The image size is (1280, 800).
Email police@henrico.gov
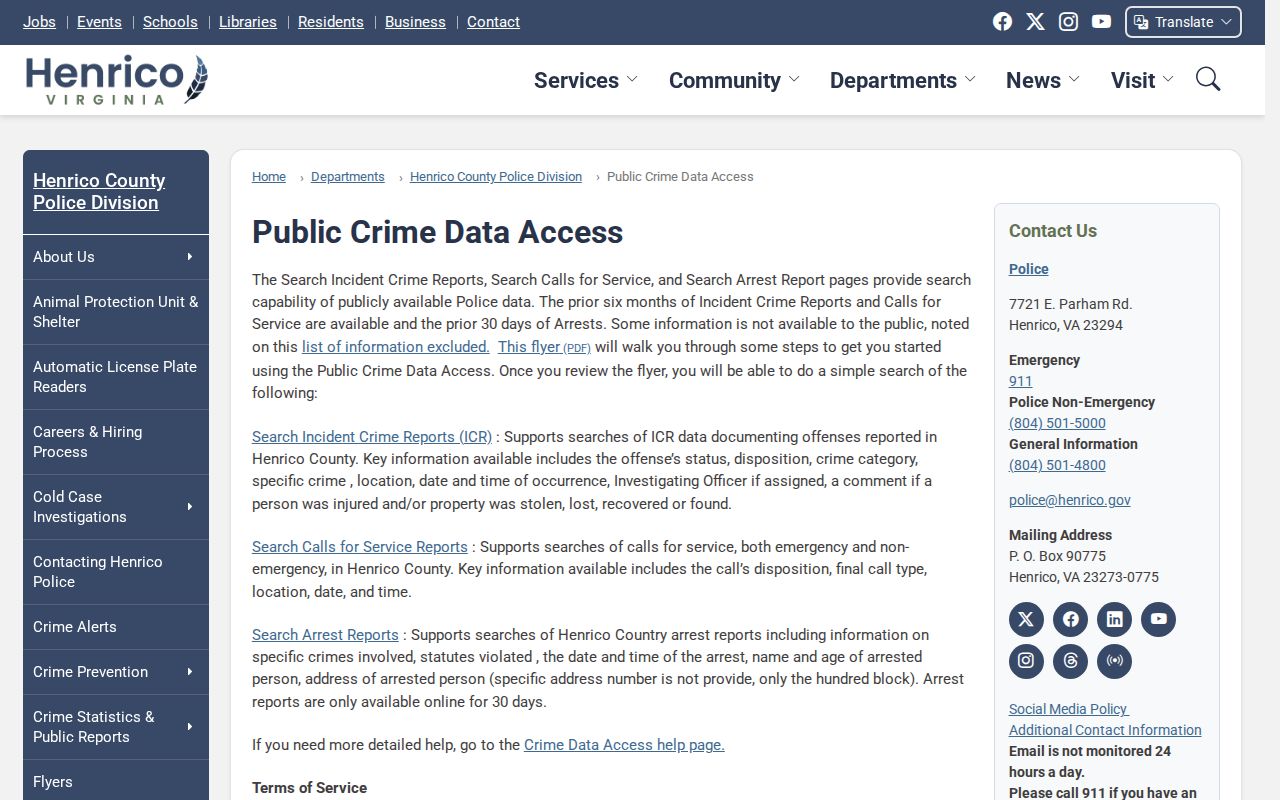(x=1070, y=500)
